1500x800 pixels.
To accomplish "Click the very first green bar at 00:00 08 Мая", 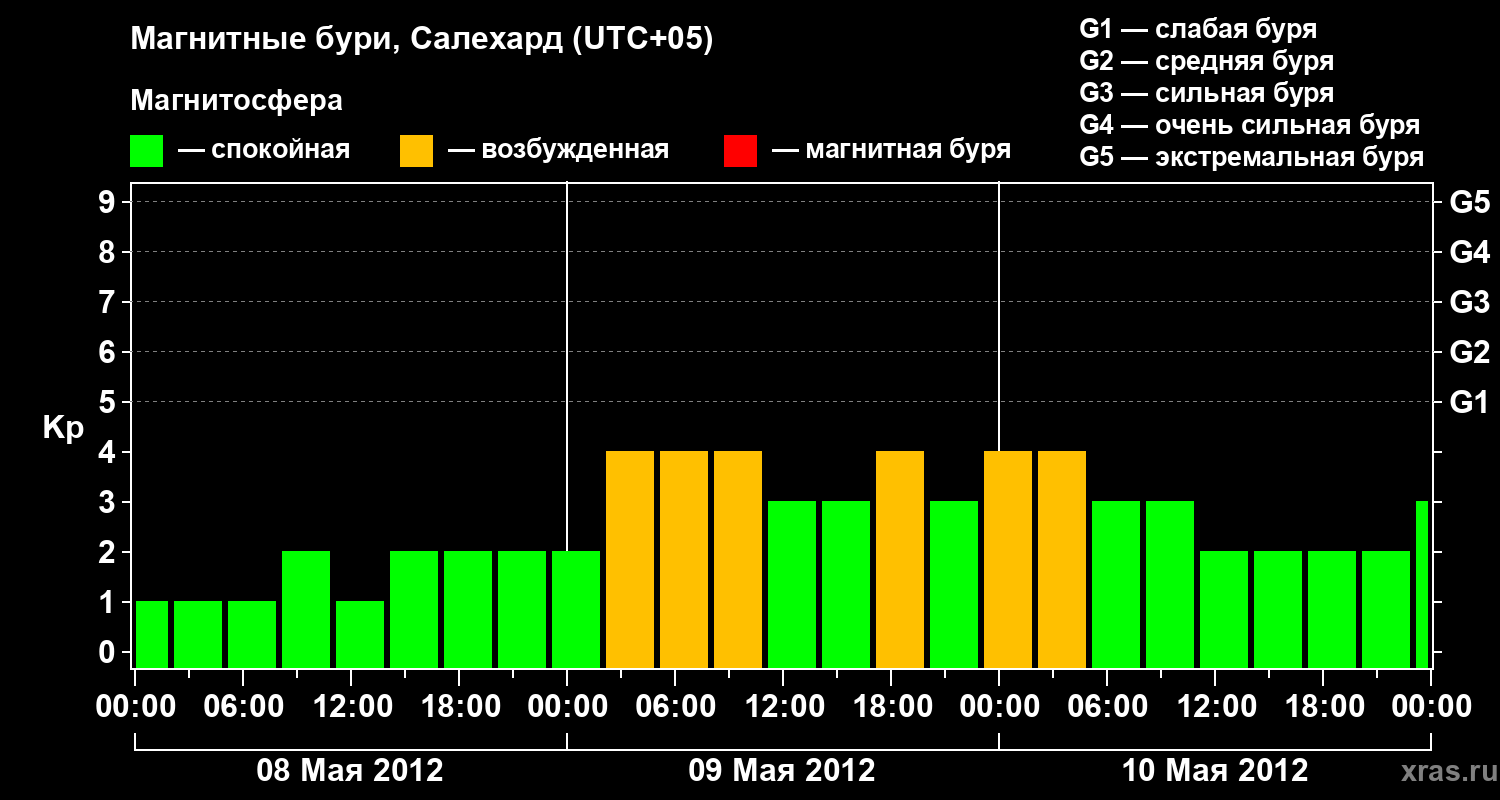I will coord(152,635).
